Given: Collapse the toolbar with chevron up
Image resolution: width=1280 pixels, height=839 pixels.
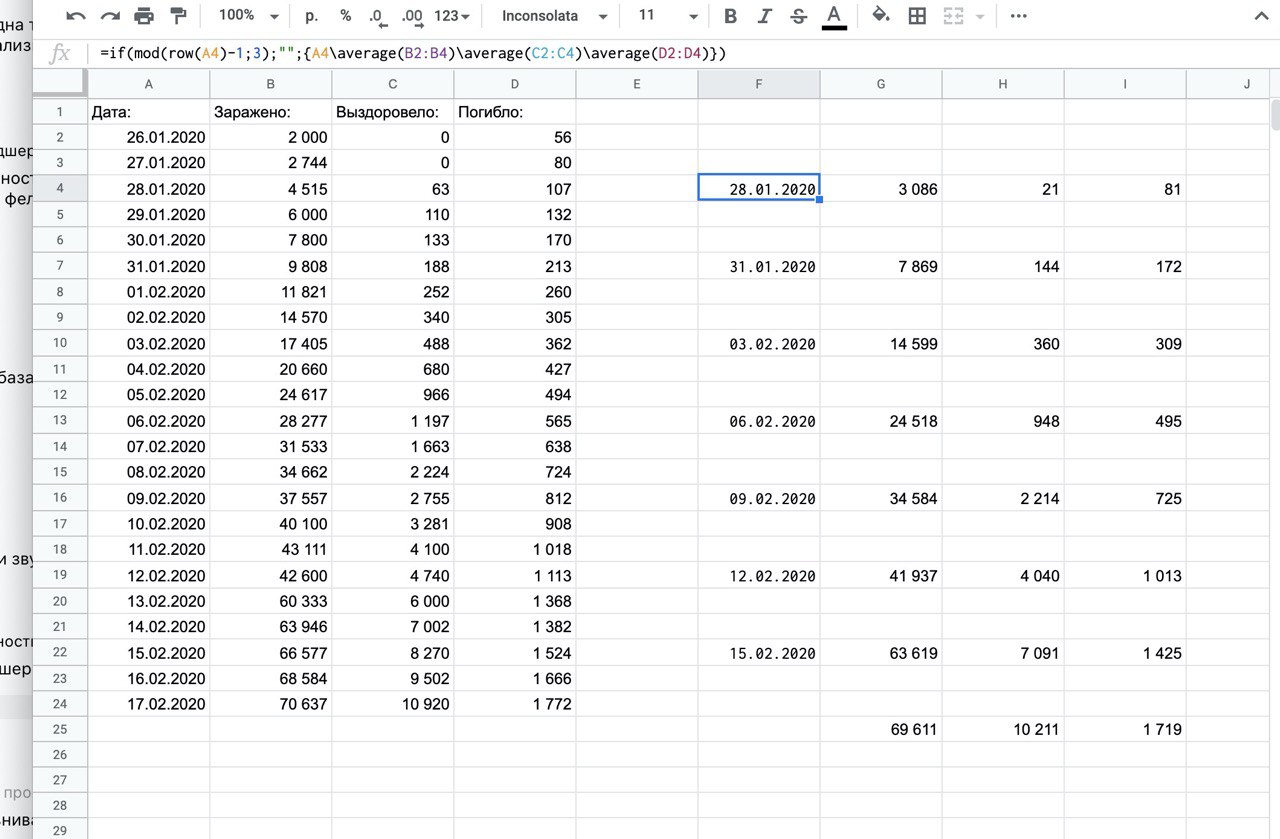Looking at the screenshot, I should (x=1261, y=16).
